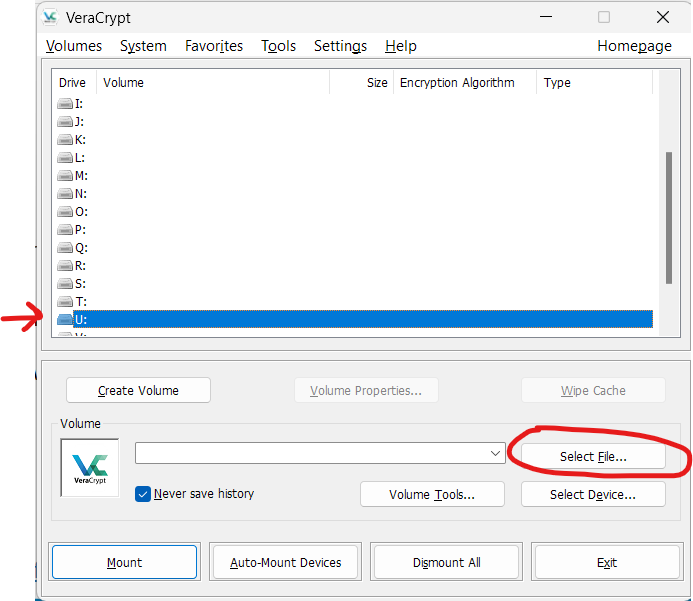Click the Volume Properties... button
Screen dimensions: 693x601
366,390
